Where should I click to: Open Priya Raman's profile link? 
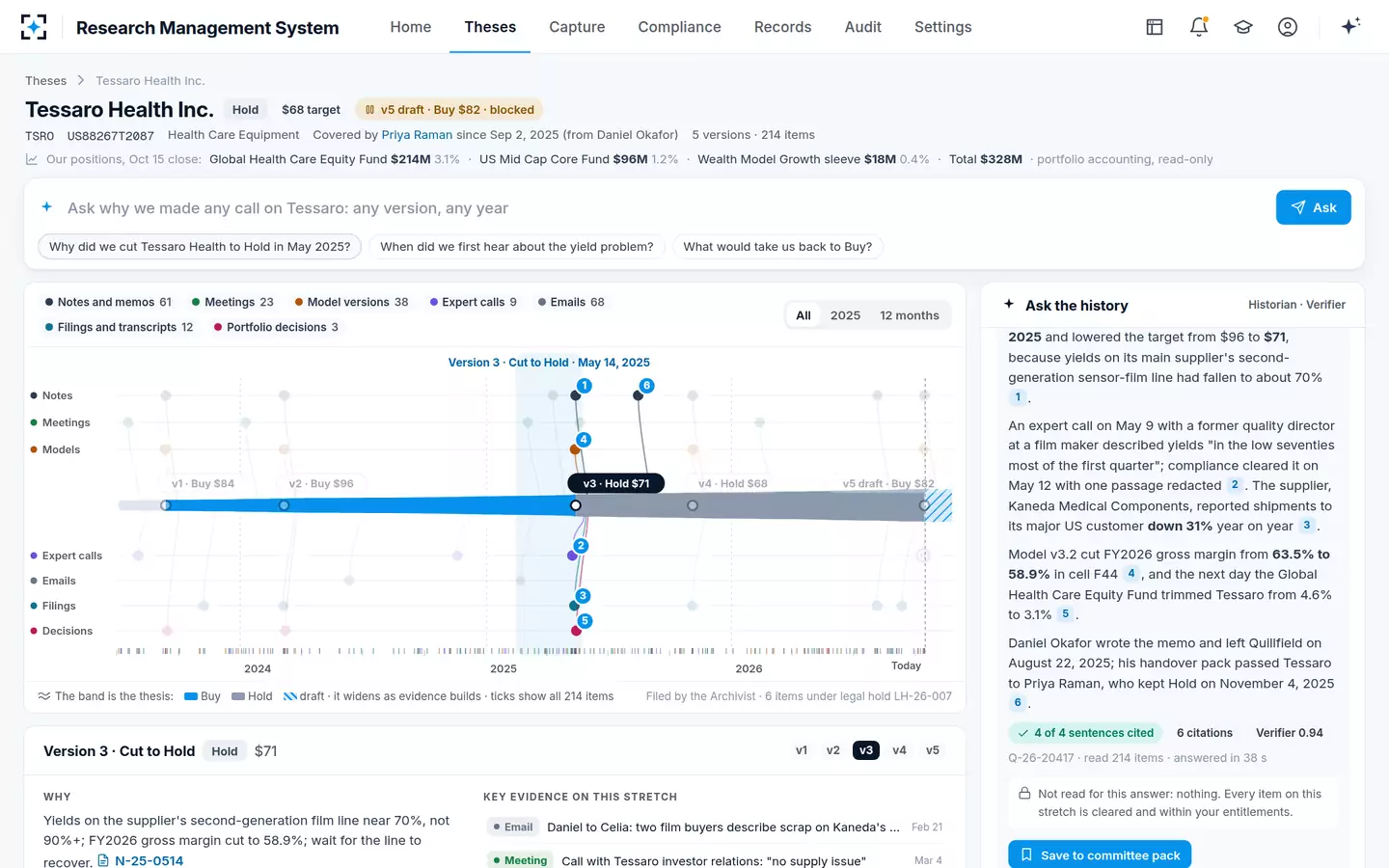(417, 135)
